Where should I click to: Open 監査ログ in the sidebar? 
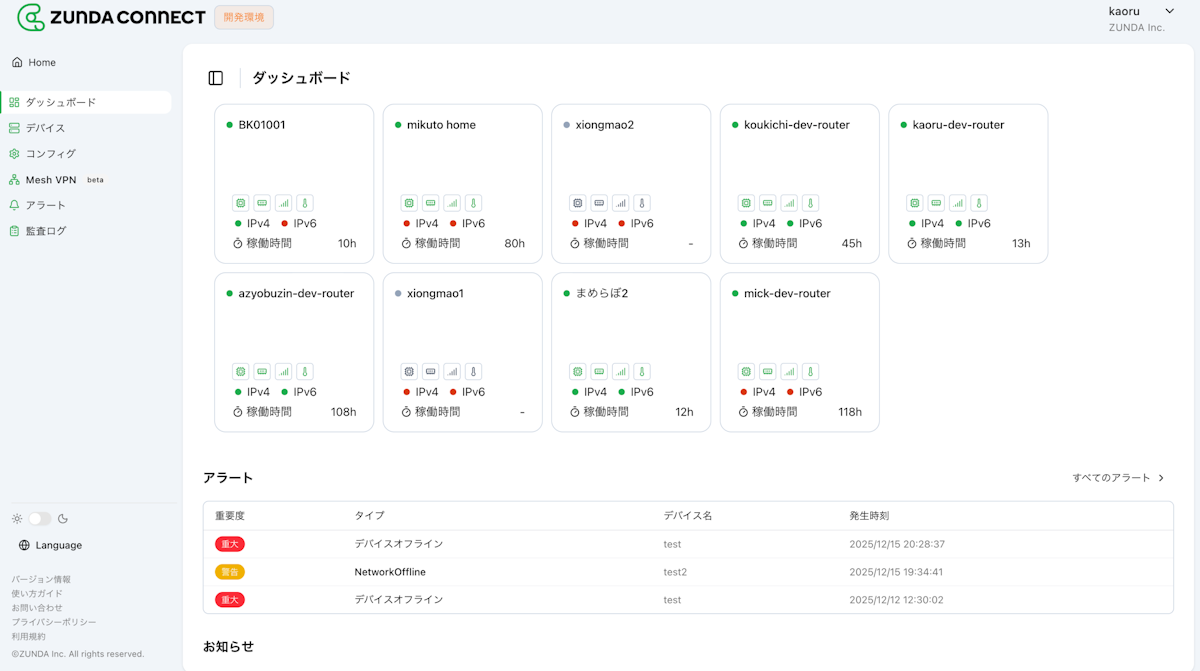point(46,231)
